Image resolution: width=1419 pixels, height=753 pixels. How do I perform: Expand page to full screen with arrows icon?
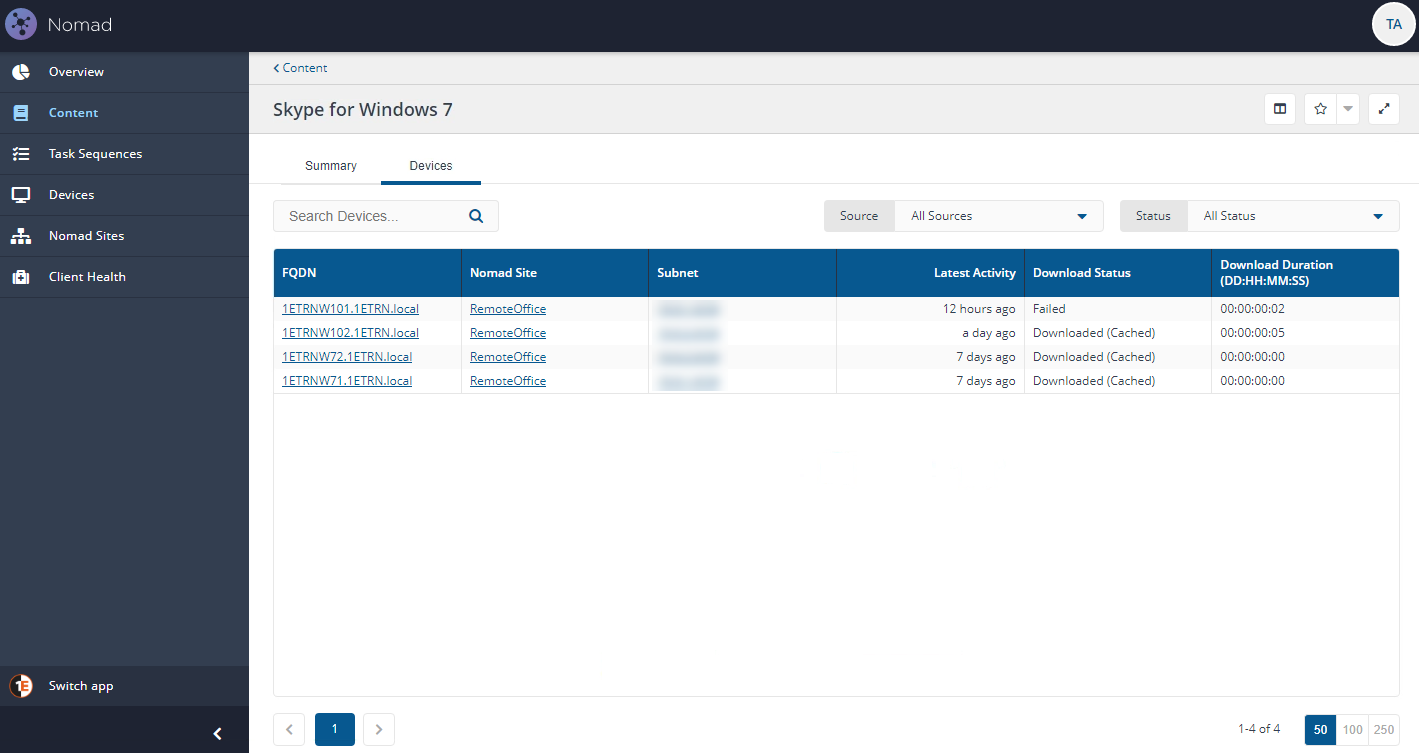pyautogui.click(x=1384, y=109)
